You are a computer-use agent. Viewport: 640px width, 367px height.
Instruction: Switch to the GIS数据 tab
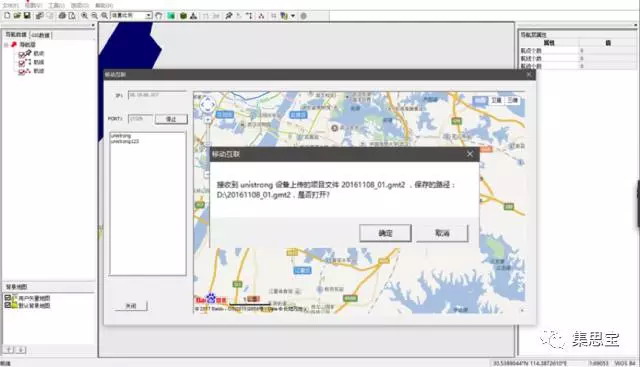[40, 36]
